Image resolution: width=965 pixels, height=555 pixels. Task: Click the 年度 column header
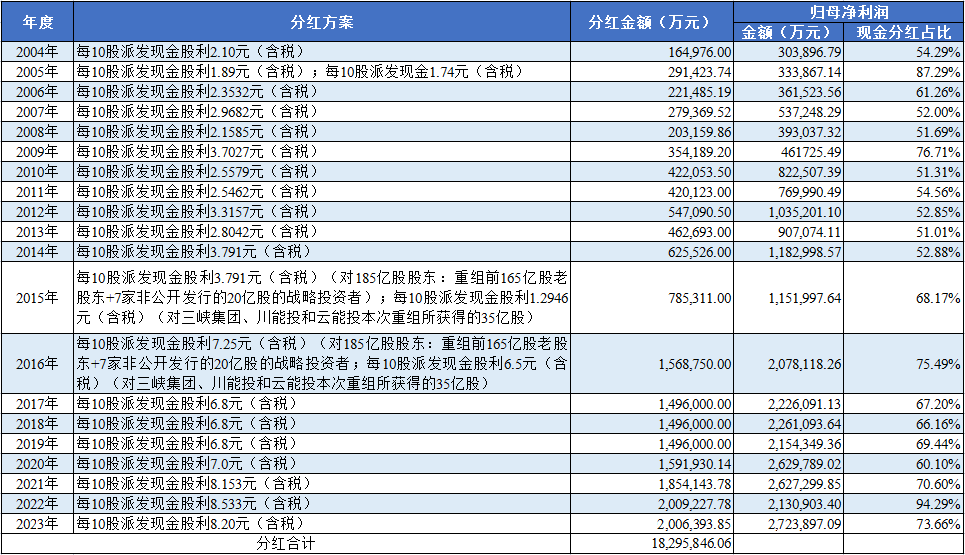pyautogui.click(x=36, y=21)
